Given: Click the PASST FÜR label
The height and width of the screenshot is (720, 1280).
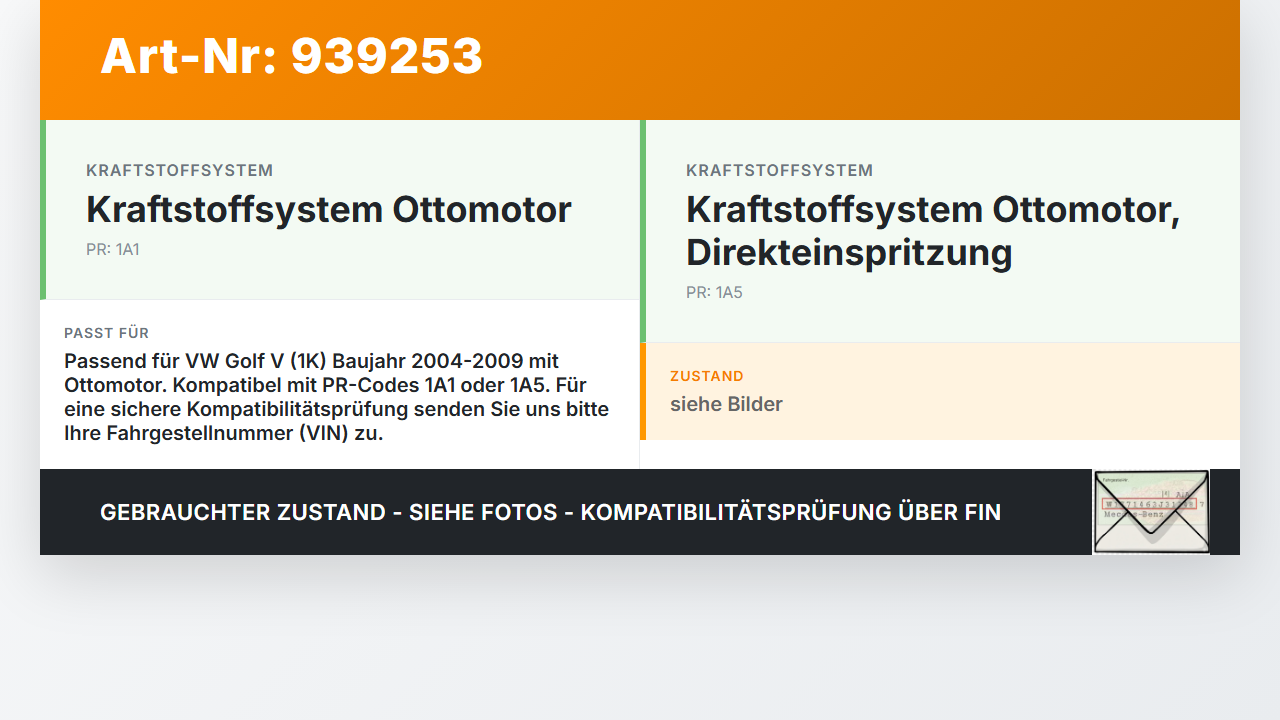Looking at the screenshot, I should tap(107, 333).
